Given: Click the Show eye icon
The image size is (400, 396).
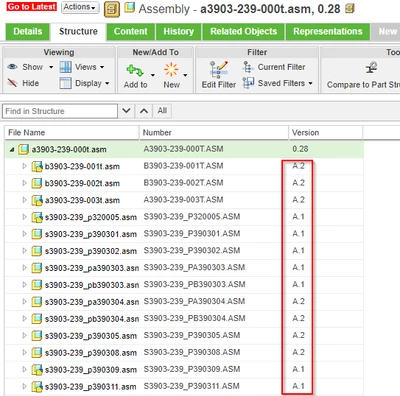Looking at the screenshot, I should tap(12, 67).
